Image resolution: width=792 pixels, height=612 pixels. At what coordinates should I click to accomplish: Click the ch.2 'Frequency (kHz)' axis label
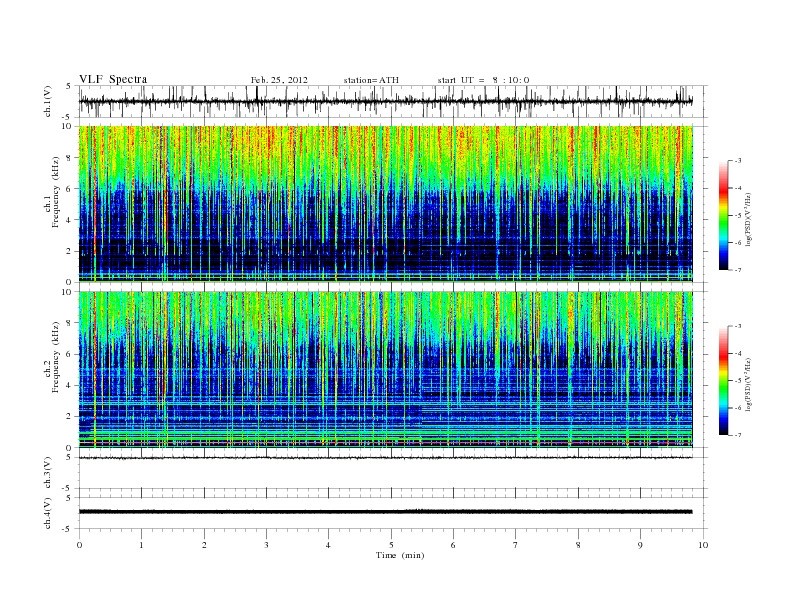point(56,356)
